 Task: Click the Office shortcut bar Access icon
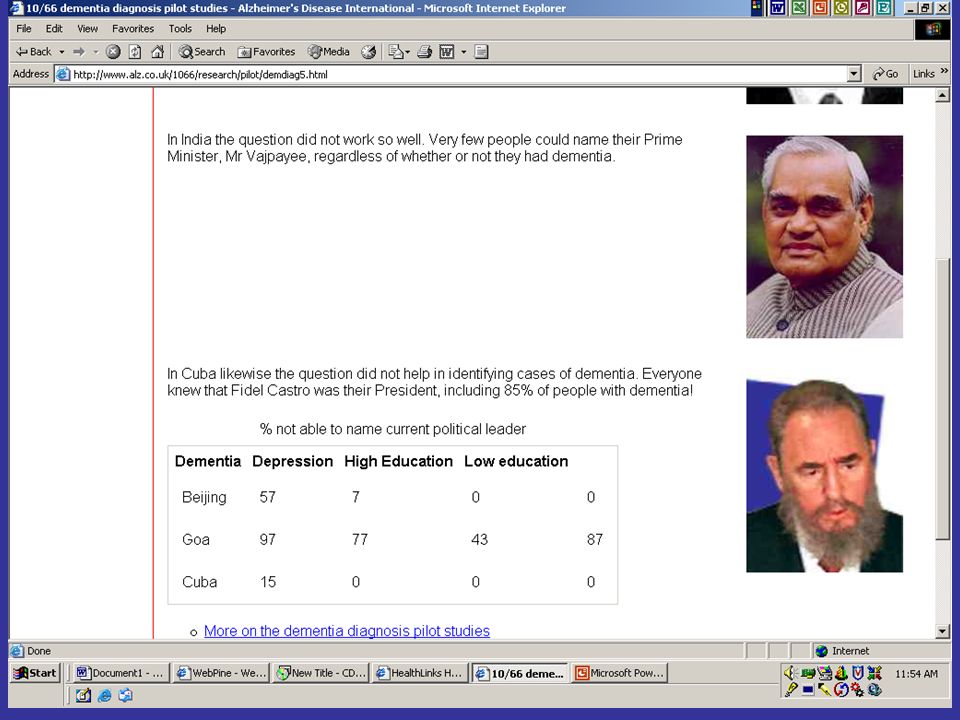click(x=863, y=8)
